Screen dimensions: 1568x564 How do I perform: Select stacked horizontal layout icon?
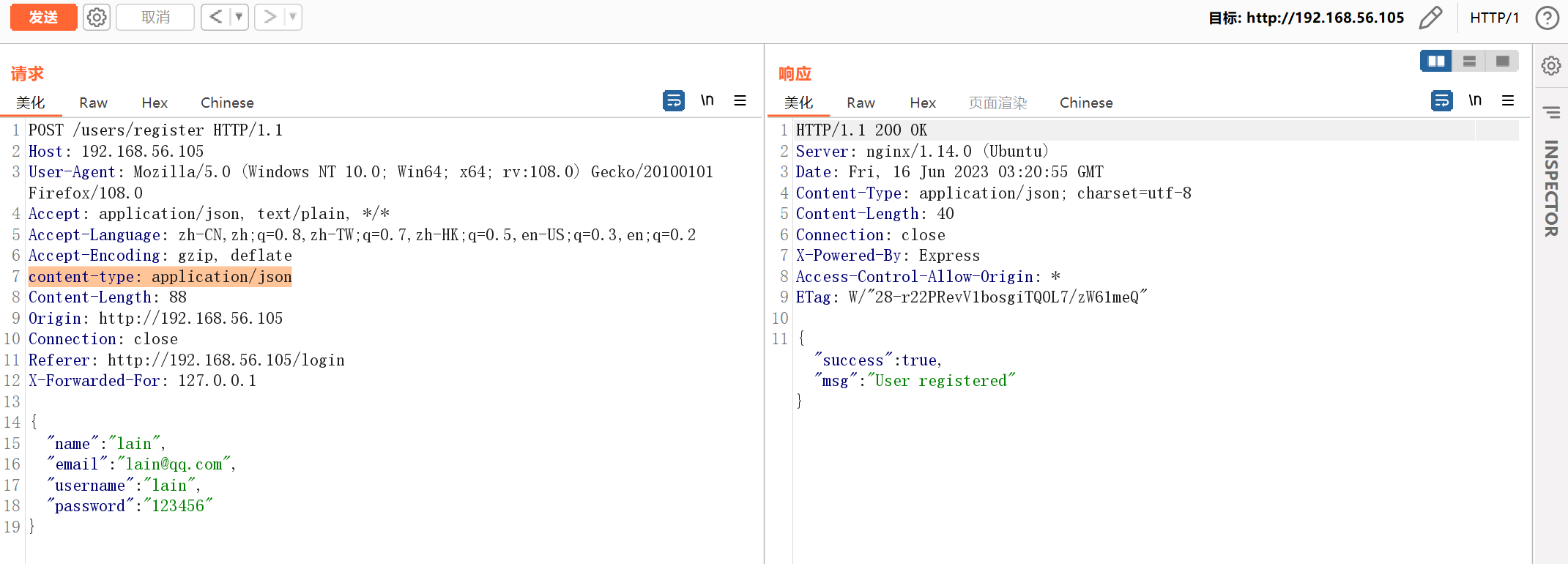pyautogui.click(x=1469, y=61)
